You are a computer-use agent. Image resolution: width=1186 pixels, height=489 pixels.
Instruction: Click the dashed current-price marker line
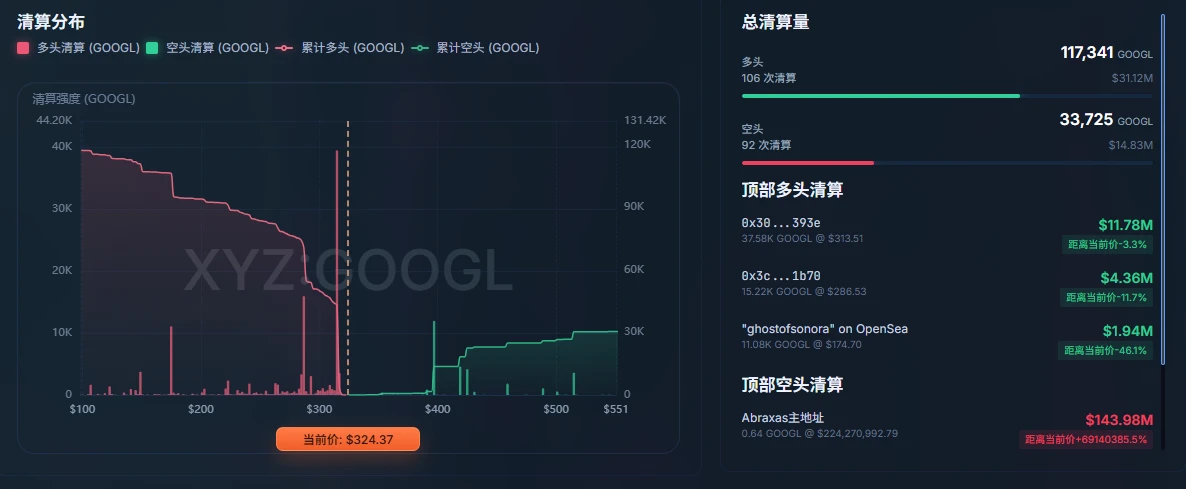[348, 257]
